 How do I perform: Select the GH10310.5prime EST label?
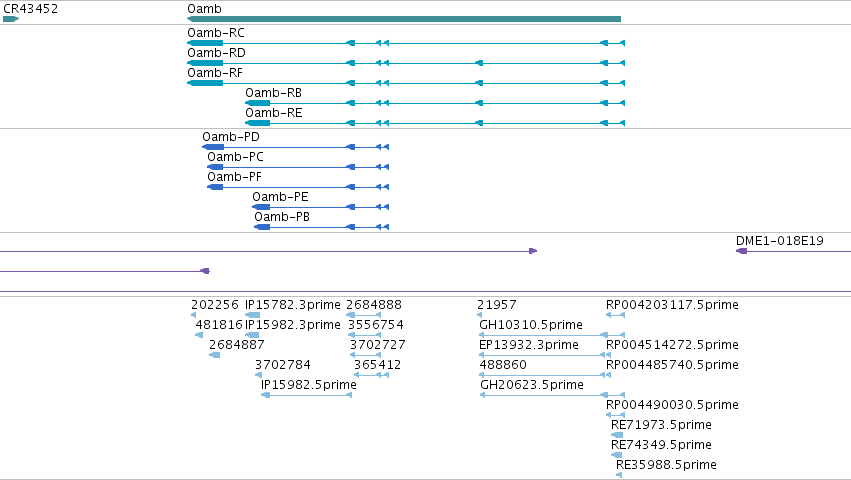pyautogui.click(x=531, y=325)
